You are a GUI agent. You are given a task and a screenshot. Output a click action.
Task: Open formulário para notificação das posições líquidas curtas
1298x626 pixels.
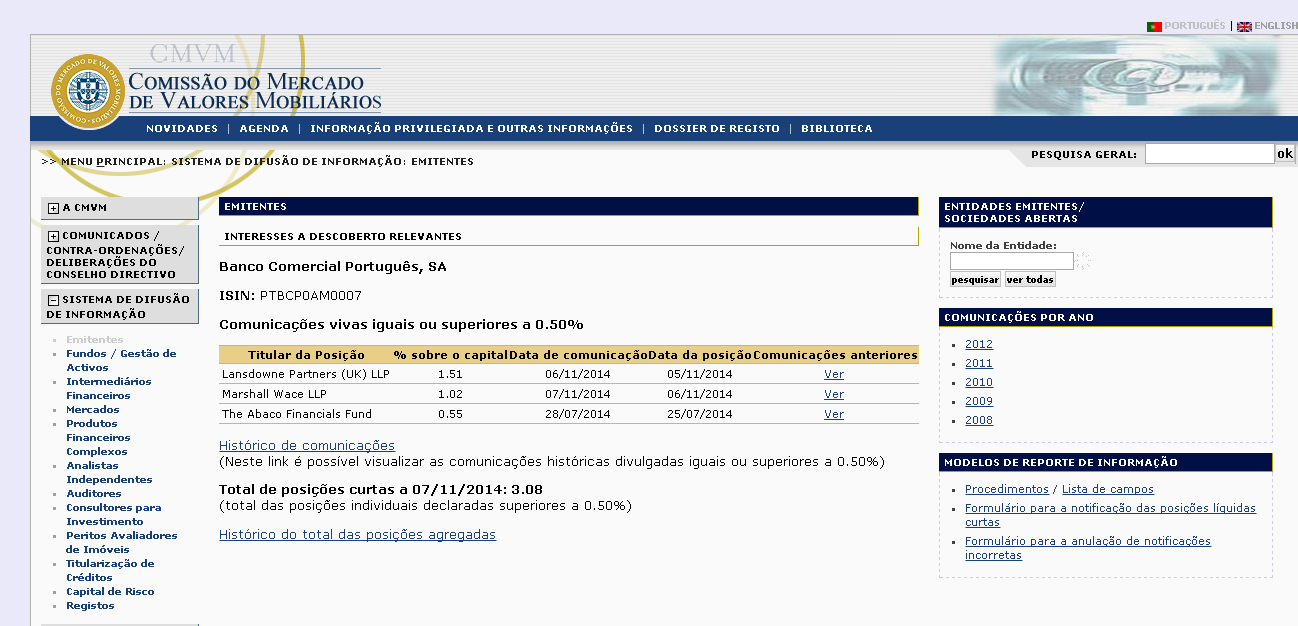tap(1110, 515)
